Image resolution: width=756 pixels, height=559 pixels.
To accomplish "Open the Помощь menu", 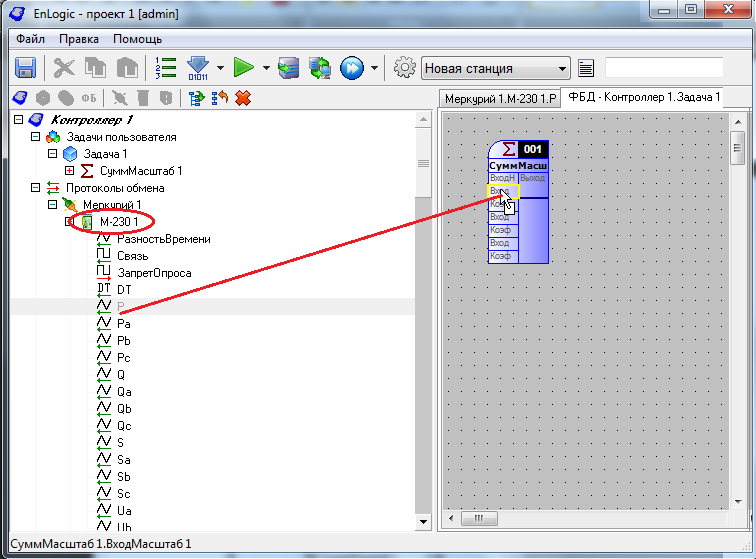I will pos(137,39).
